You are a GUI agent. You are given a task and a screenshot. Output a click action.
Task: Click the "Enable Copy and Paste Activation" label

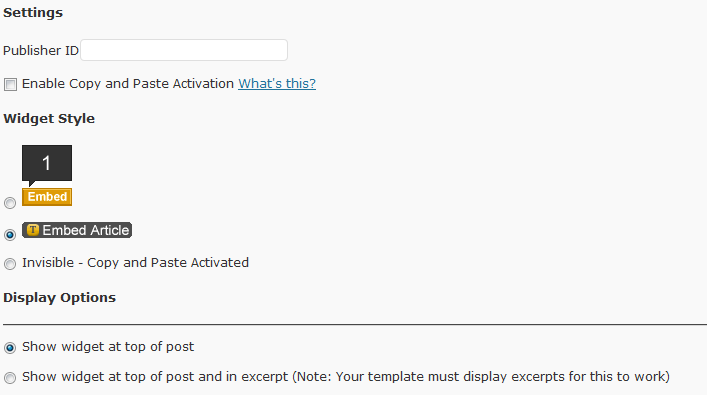[128, 83]
